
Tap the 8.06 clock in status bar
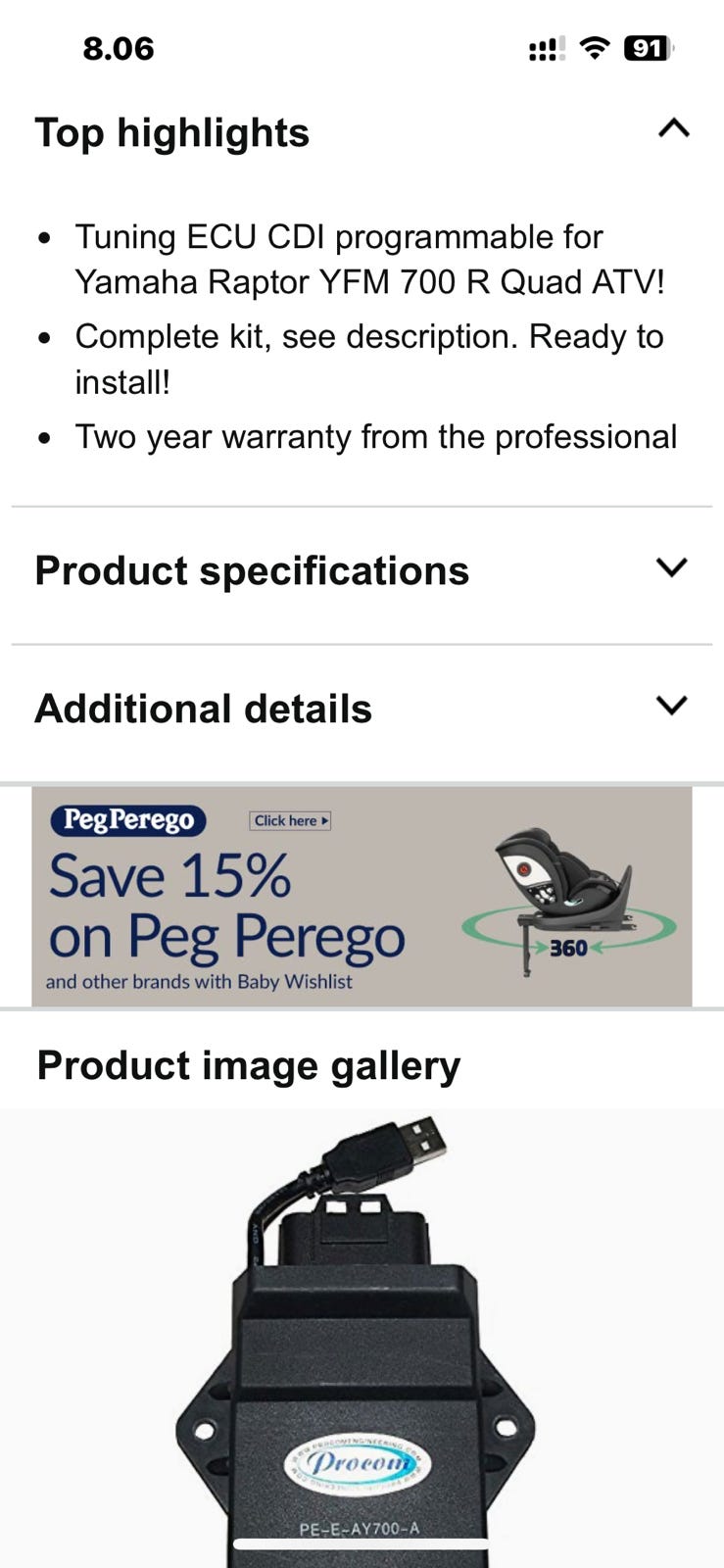click(x=119, y=49)
